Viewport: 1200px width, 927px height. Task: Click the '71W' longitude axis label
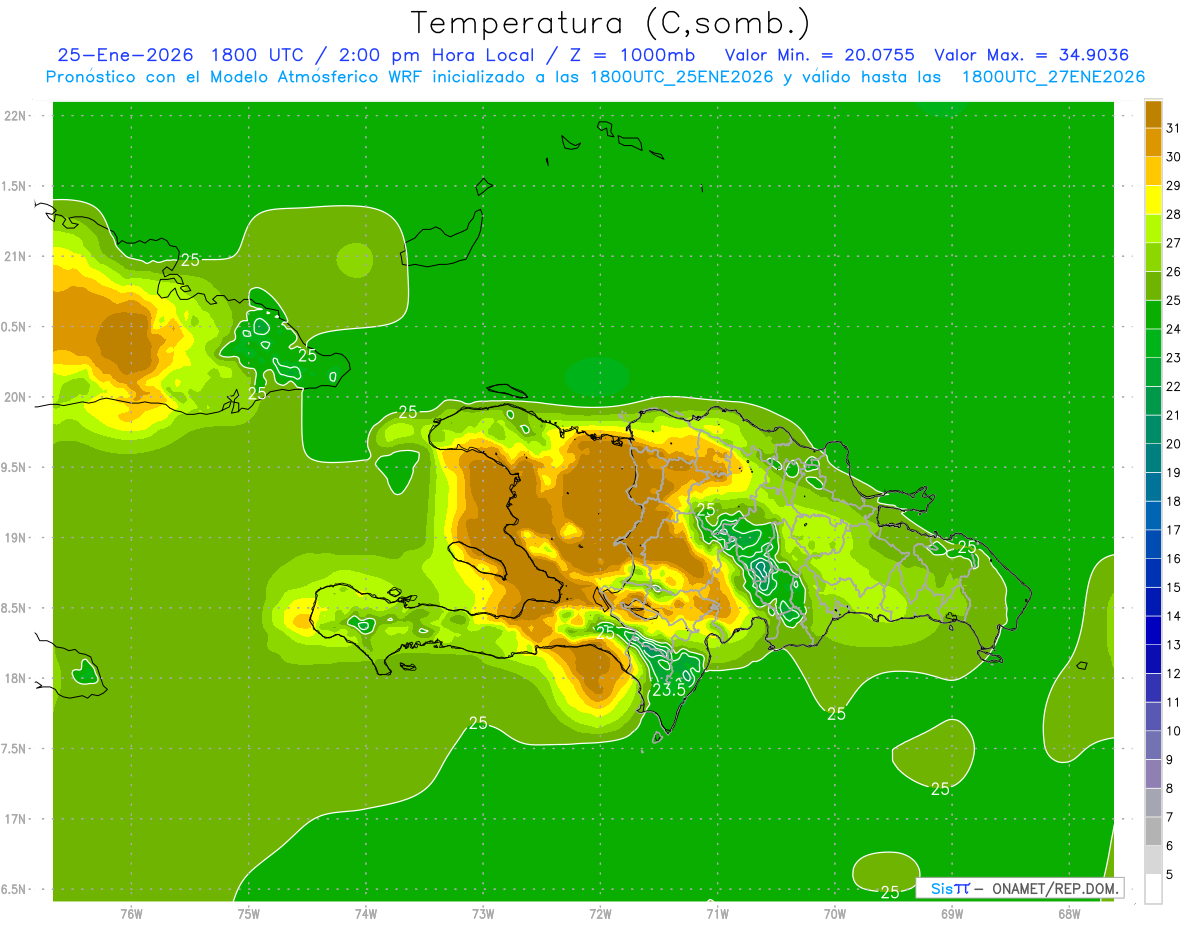[x=717, y=913]
